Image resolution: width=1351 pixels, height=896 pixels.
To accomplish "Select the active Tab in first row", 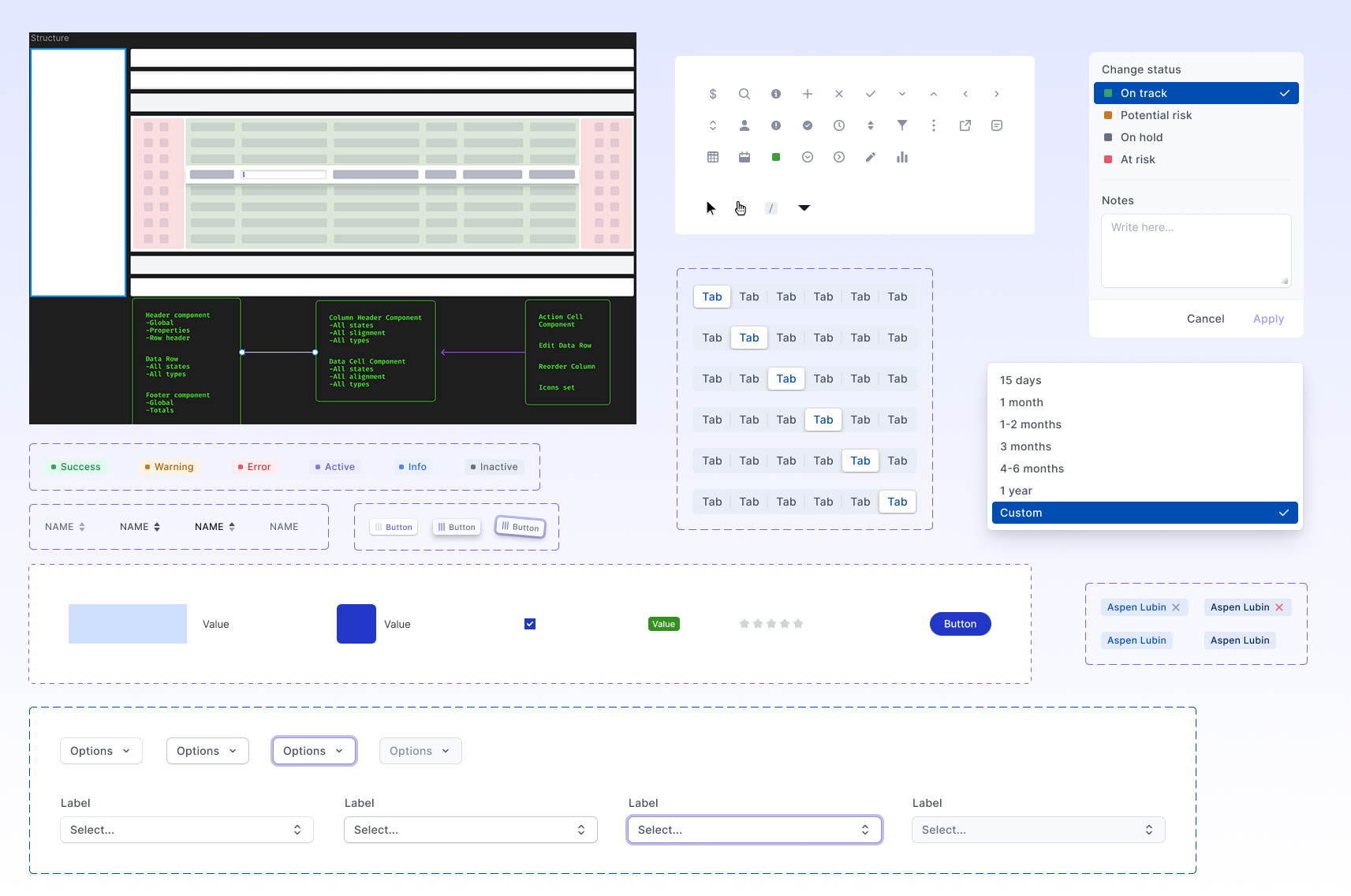I will tap(712, 297).
